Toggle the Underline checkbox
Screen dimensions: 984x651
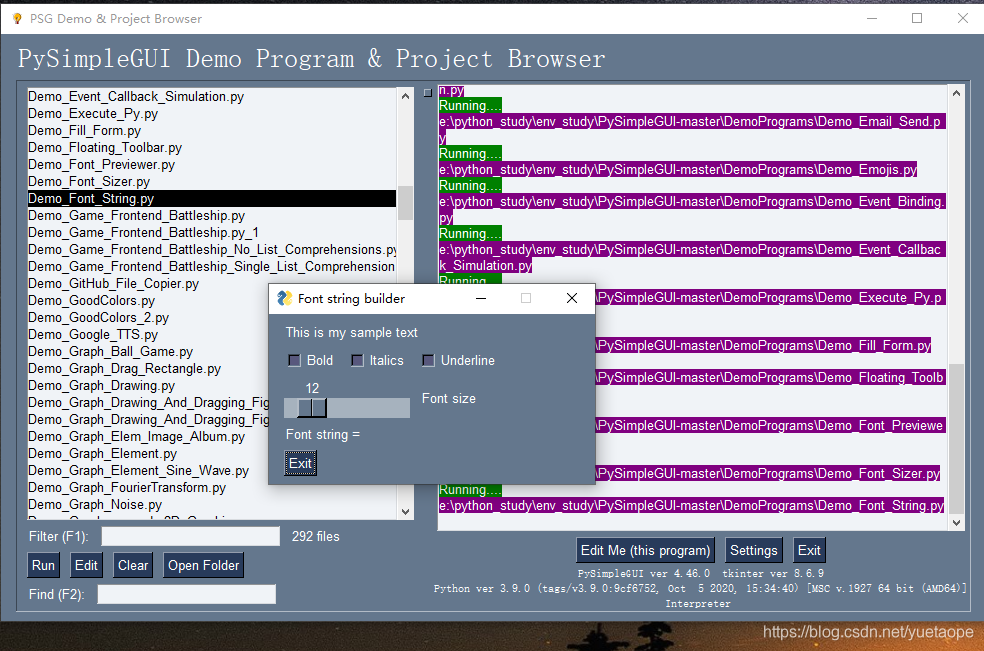(428, 360)
